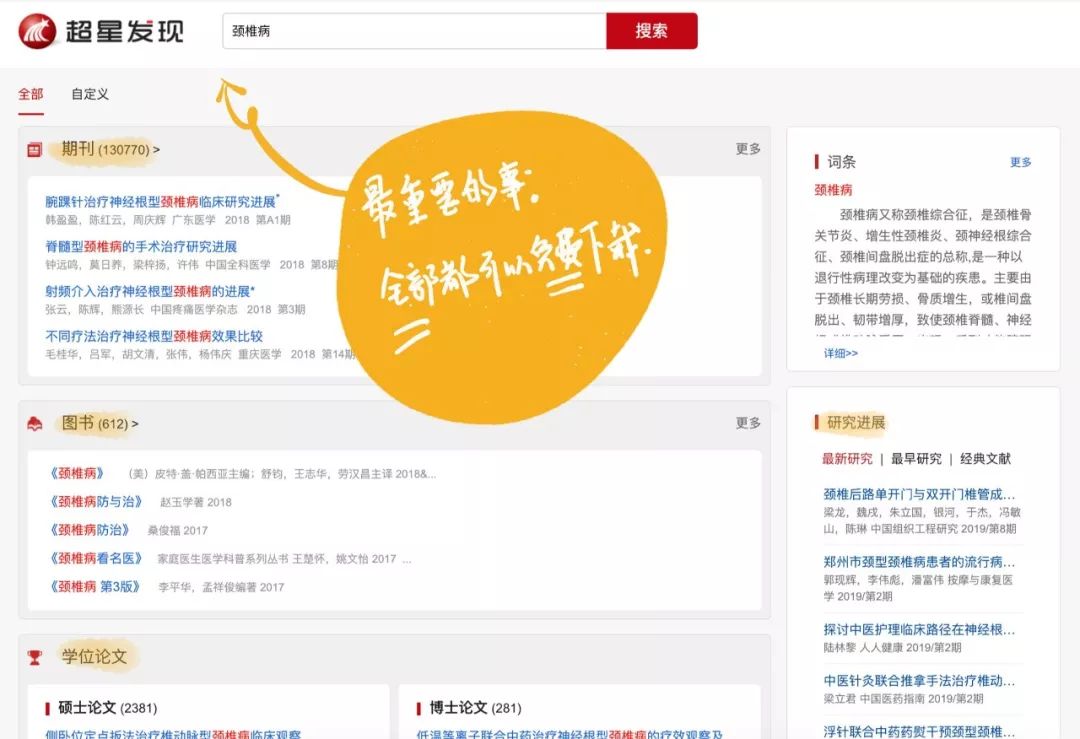The image size is (1080, 739).
Task: Click the 研究进展 panel heading
Action: click(x=856, y=422)
